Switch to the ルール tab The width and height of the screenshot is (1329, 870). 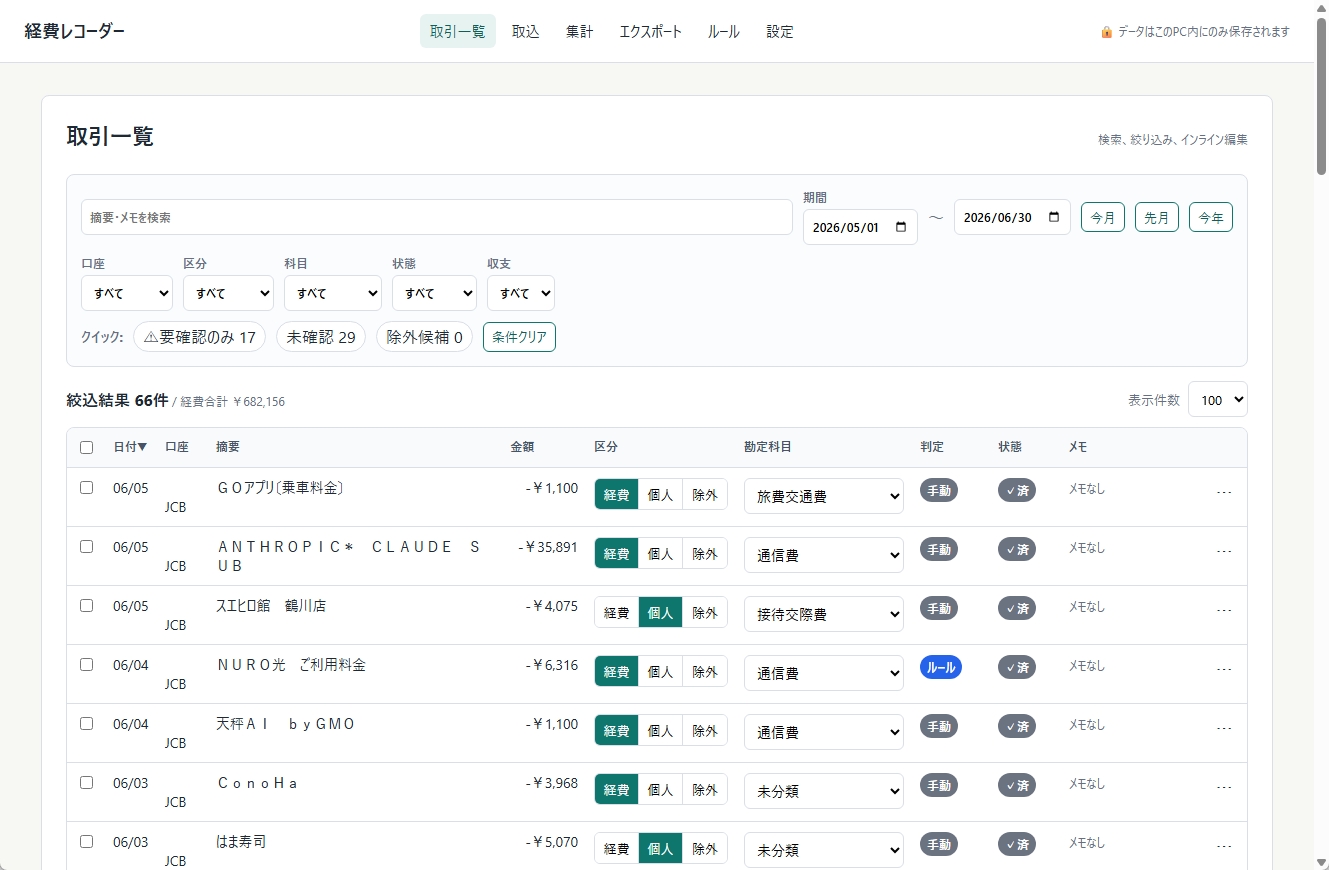point(724,31)
